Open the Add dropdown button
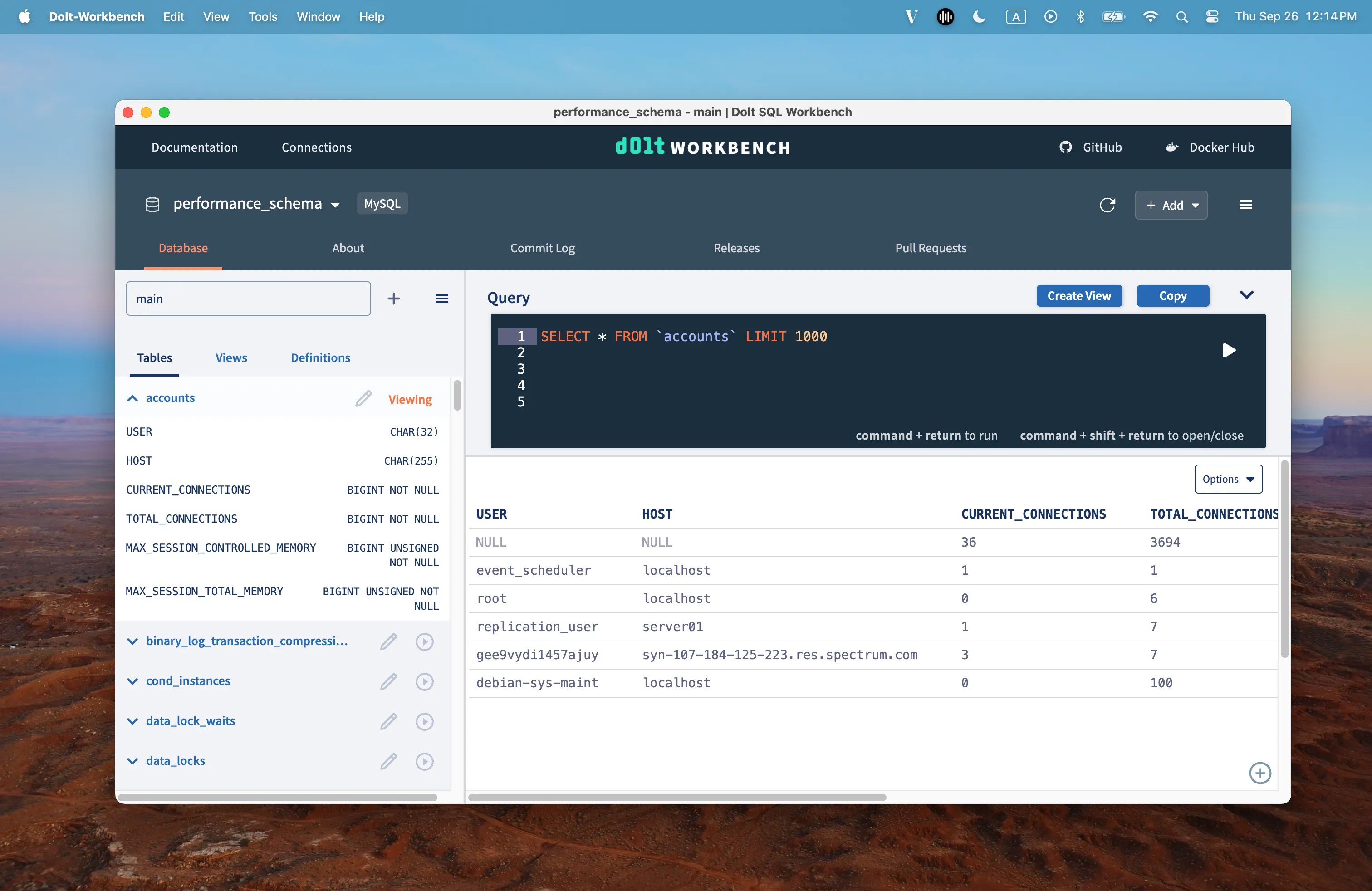The image size is (1372, 891). (x=1171, y=205)
